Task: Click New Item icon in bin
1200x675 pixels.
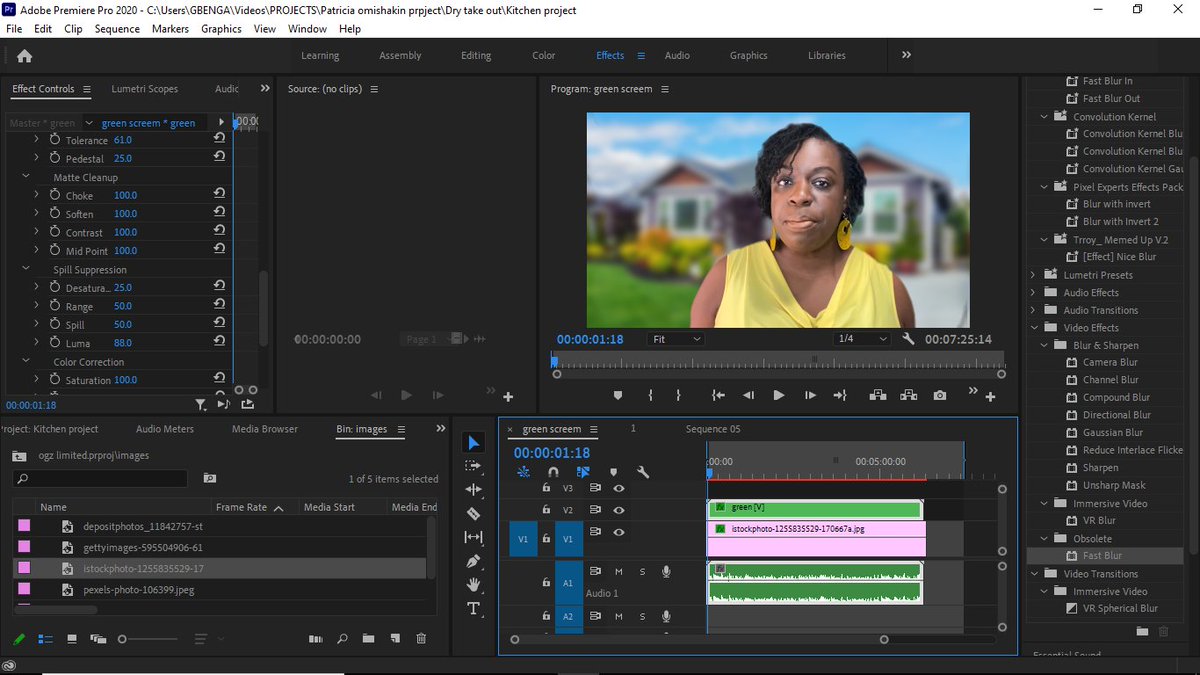Action: tap(395, 638)
